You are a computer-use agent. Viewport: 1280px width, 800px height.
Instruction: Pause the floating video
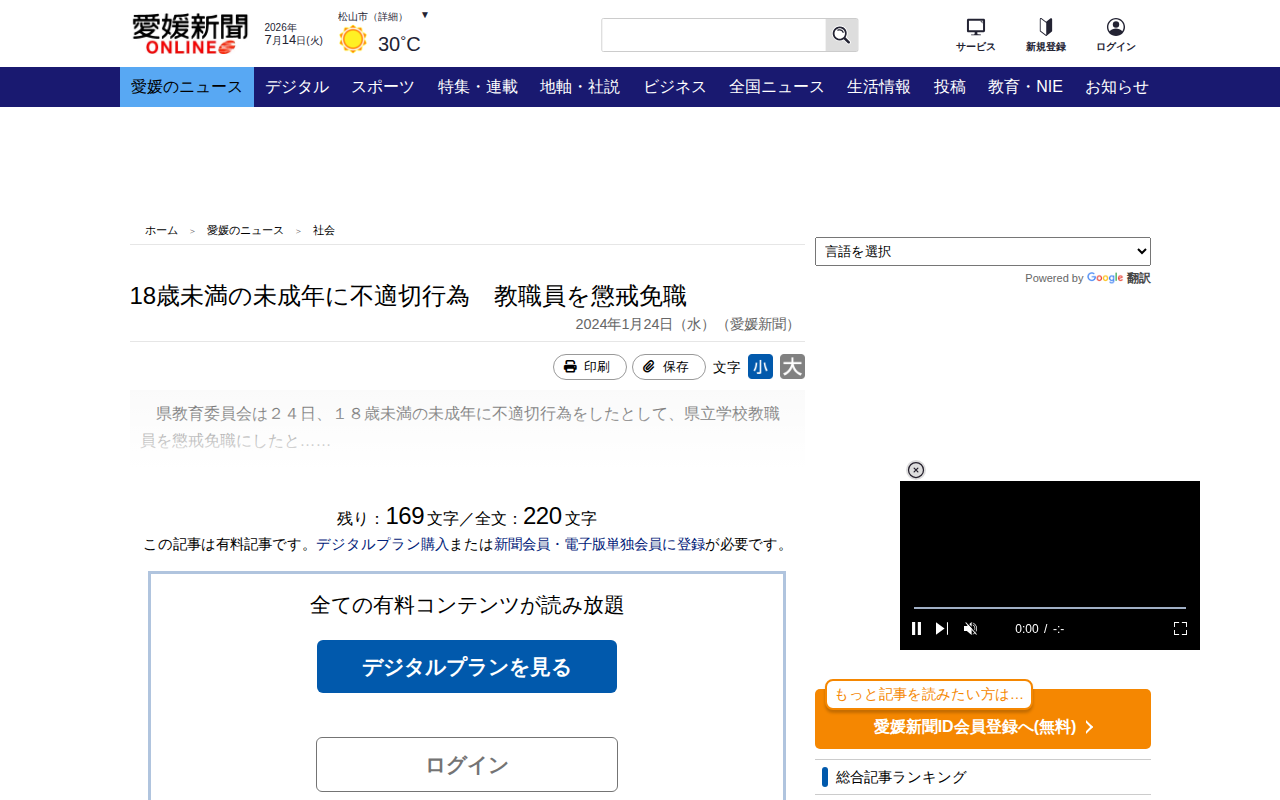[x=916, y=628]
